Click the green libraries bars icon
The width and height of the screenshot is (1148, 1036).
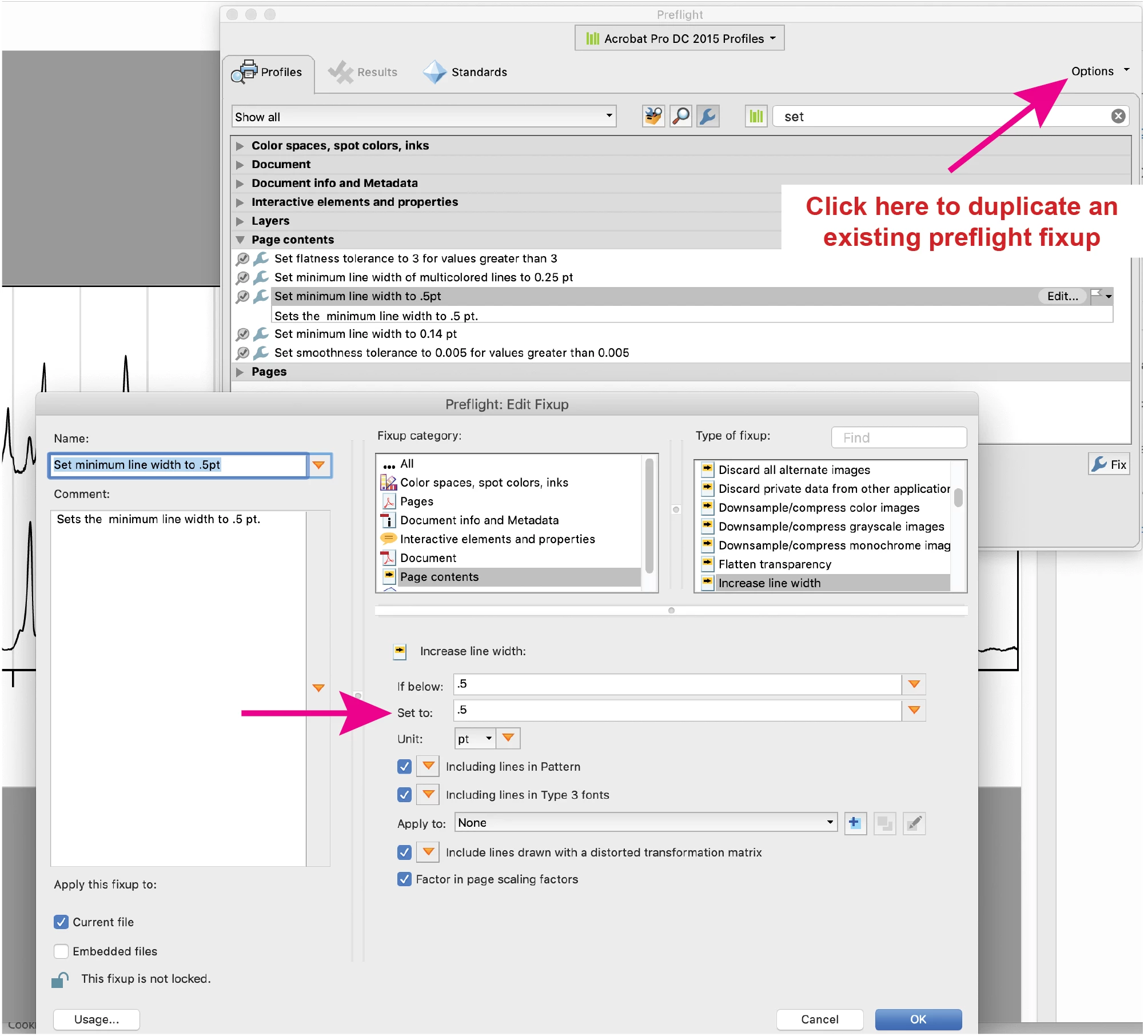(755, 117)
